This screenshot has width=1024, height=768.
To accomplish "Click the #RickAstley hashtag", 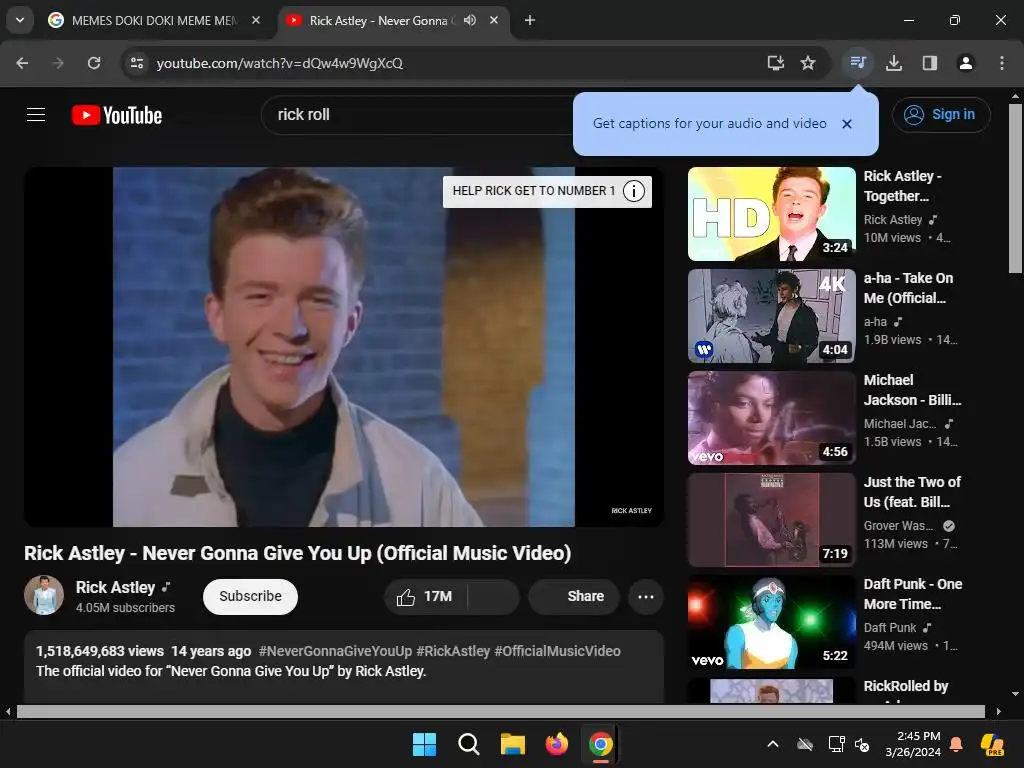I will tap(453, 651).
